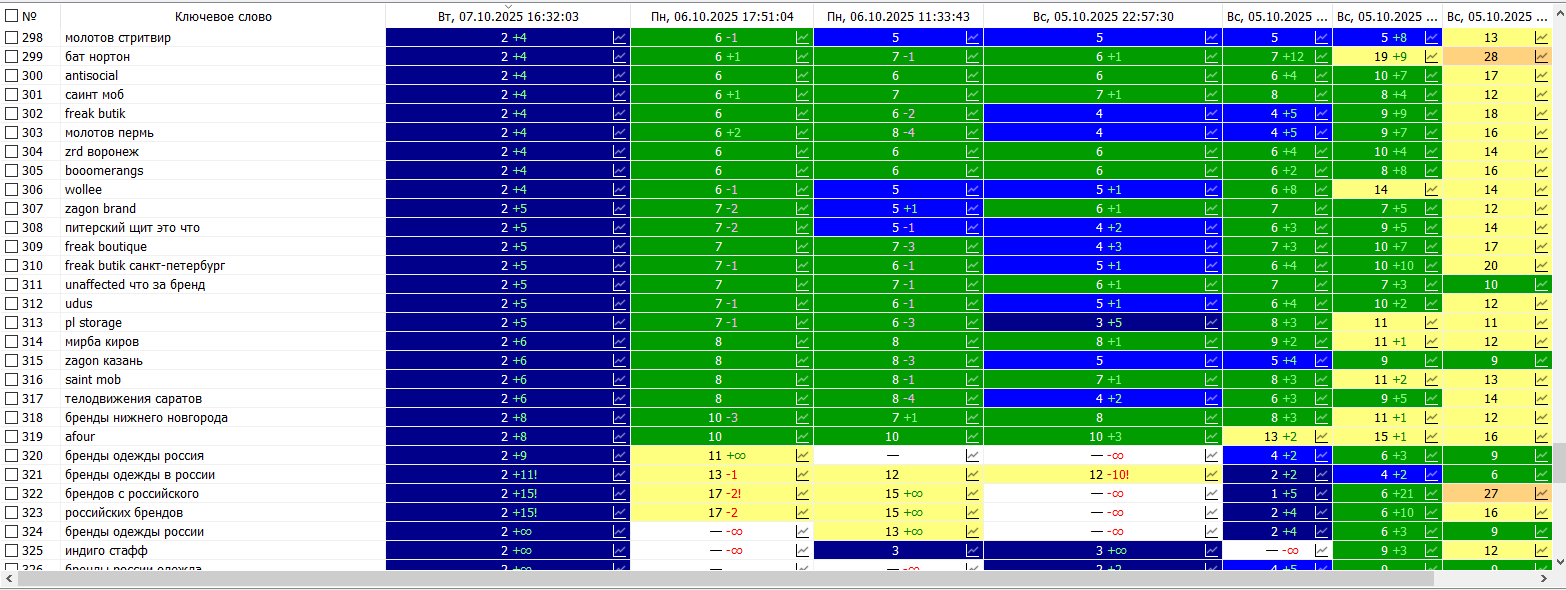View "zagon brand" chart in 05.10.2025 22:57:30 column

1212,209
